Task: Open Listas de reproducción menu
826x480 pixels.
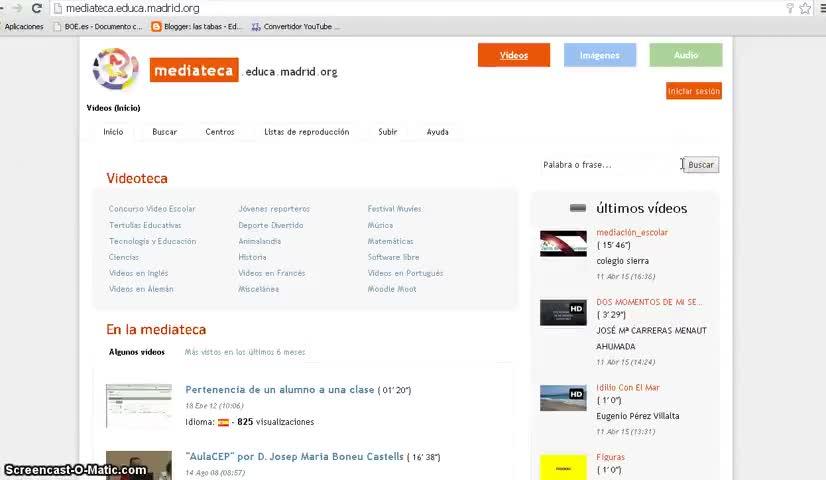Action: coord(307,132)
